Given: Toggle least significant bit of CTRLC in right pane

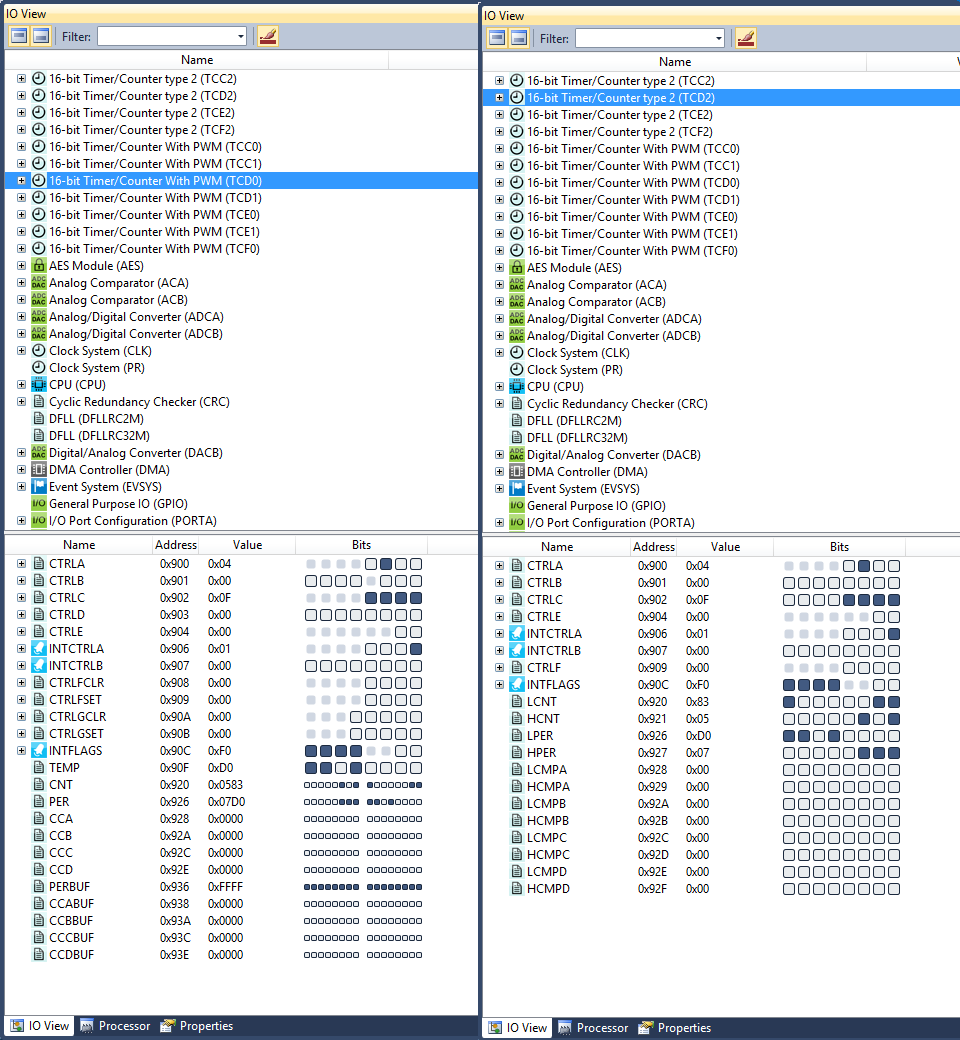Looking at the screenshot, I should point(894,600).
